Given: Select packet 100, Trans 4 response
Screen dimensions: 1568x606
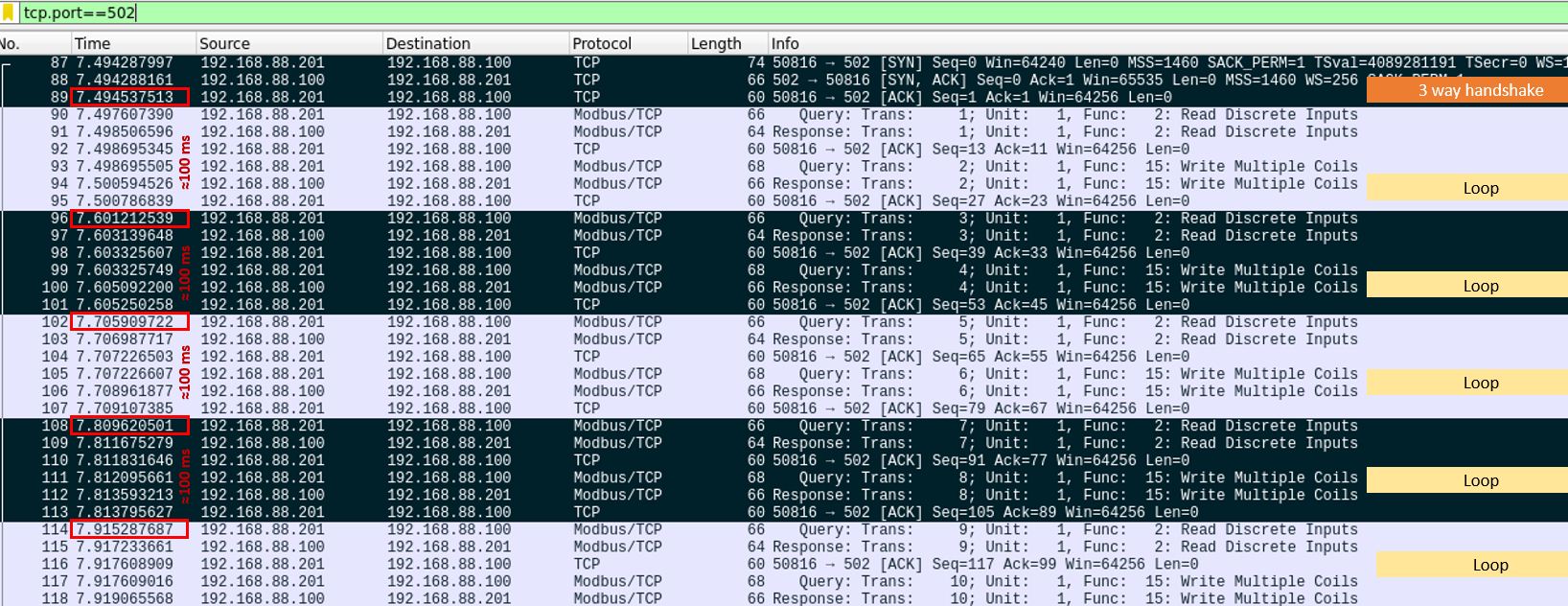Looking at the screenshot, I should click(x=784, y=288).
